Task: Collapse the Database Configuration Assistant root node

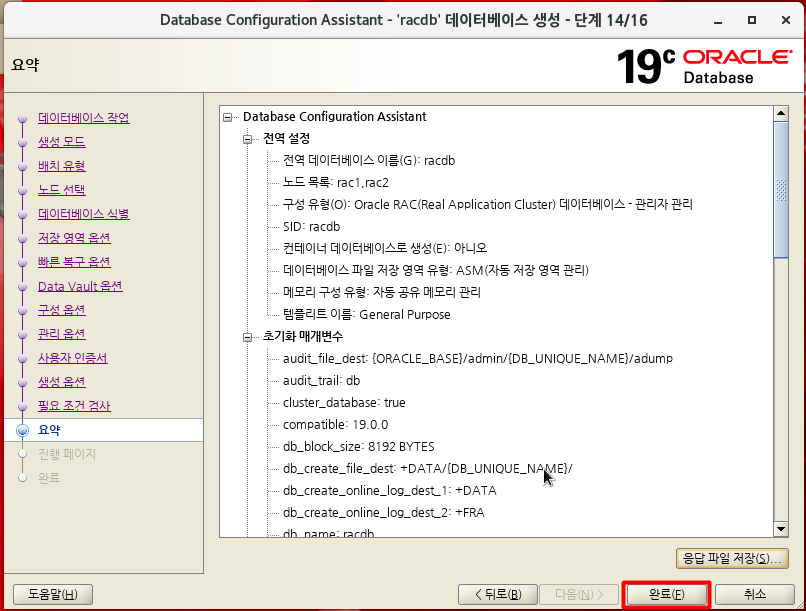Action: coord(228,118)
